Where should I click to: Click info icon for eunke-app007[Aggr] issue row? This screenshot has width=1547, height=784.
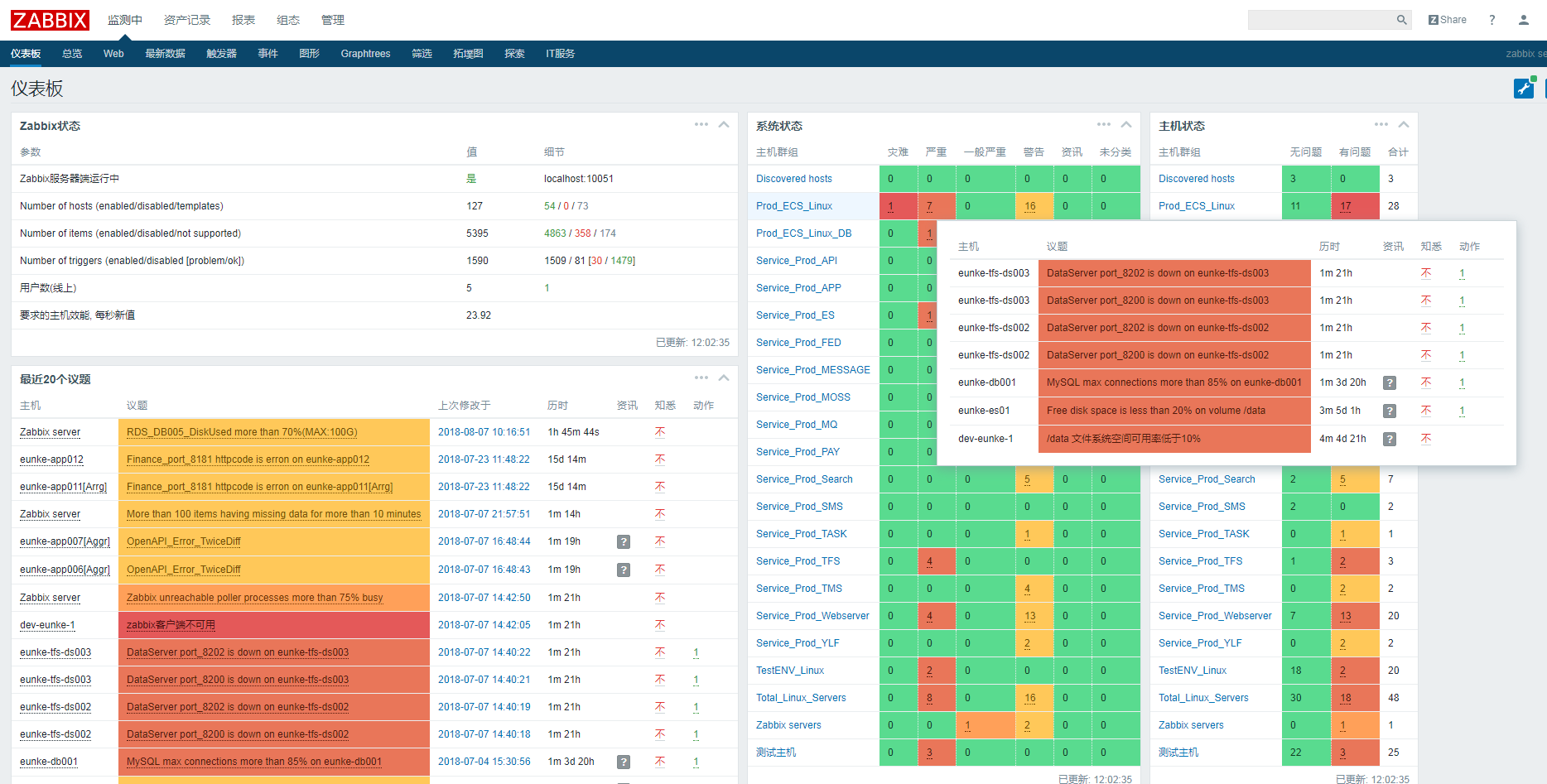point(624,541)
